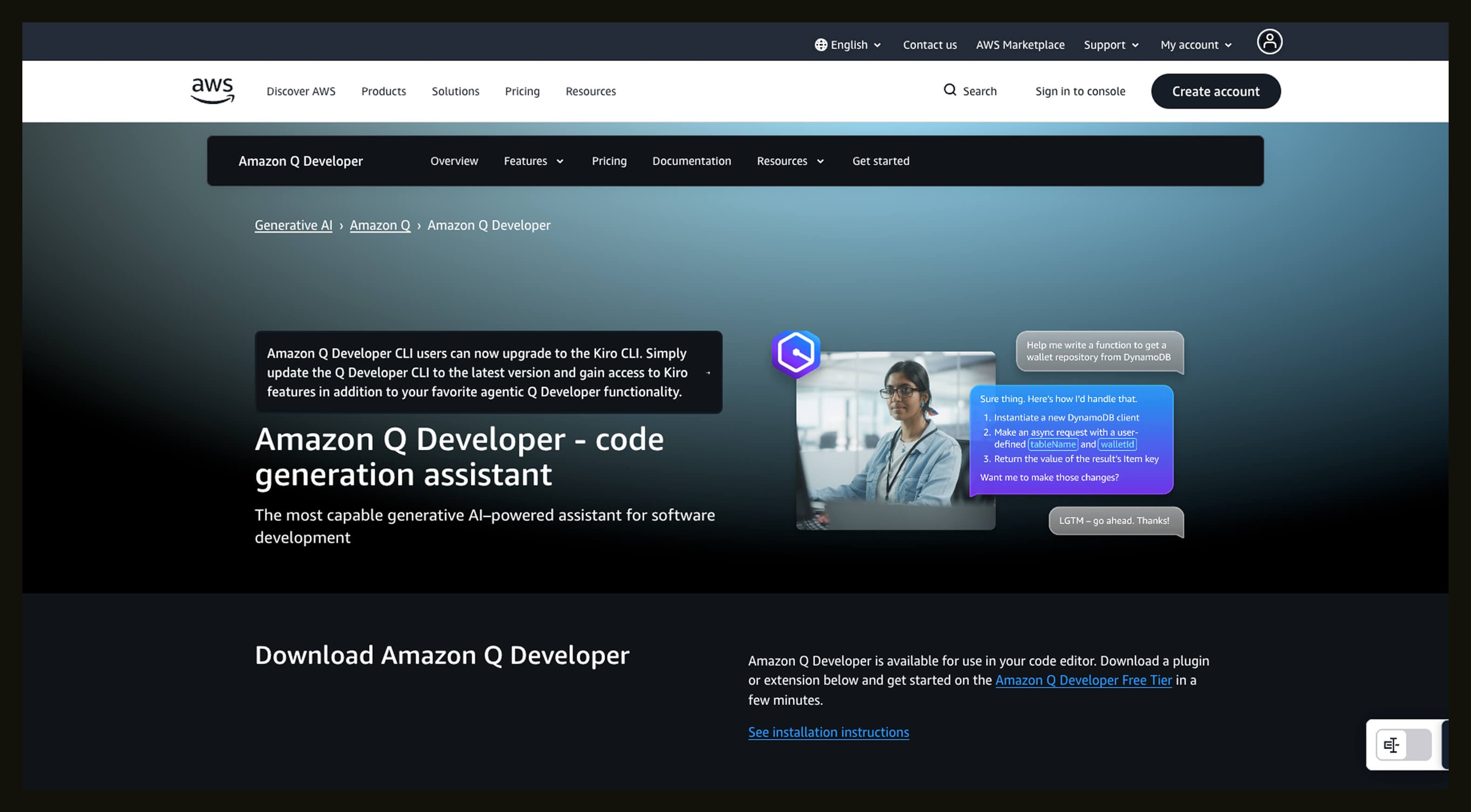
Task: Click the 'Help me write a function' chat bubble
Action: click(x=1099, y=352)
